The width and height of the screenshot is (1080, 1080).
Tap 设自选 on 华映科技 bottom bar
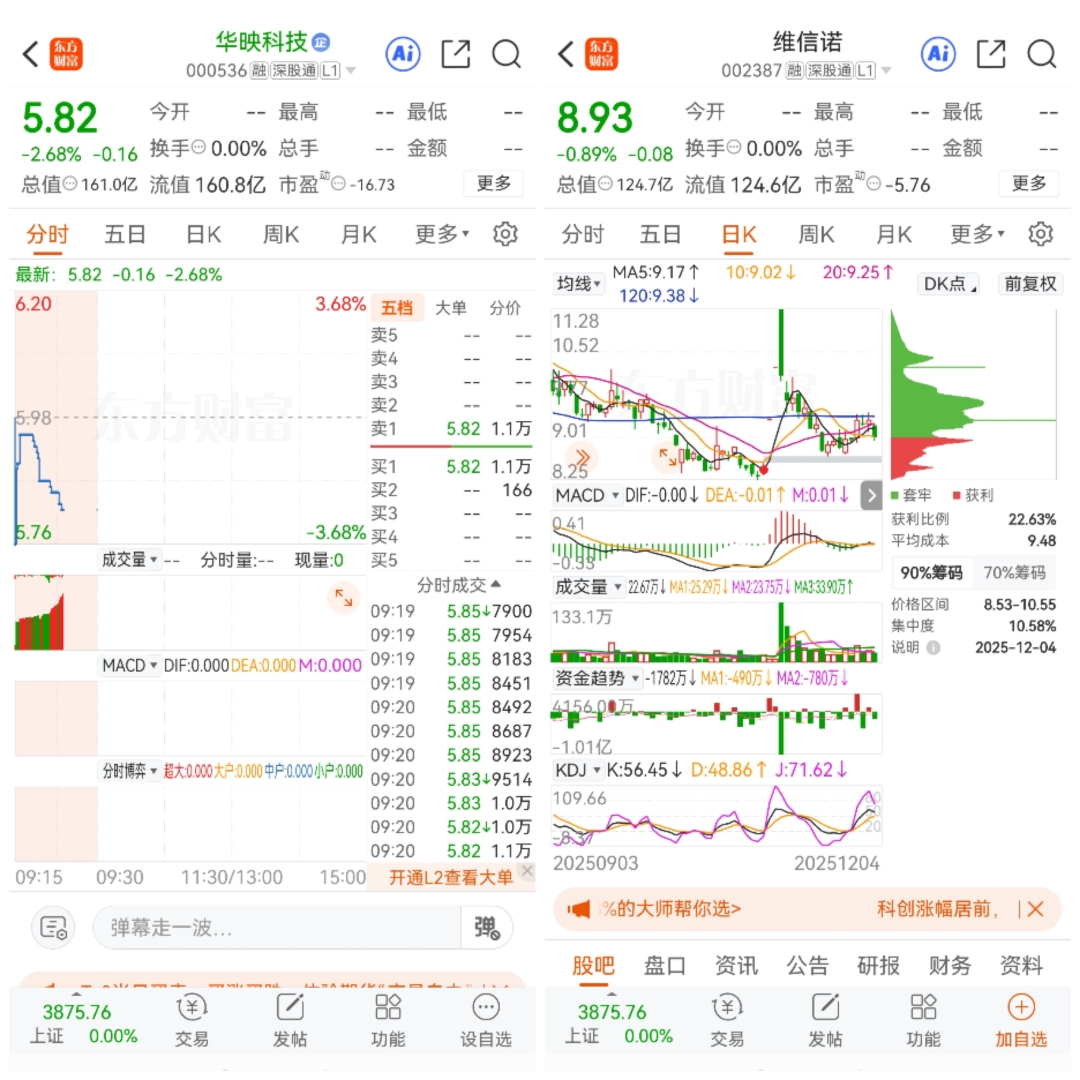(486, 1021)
